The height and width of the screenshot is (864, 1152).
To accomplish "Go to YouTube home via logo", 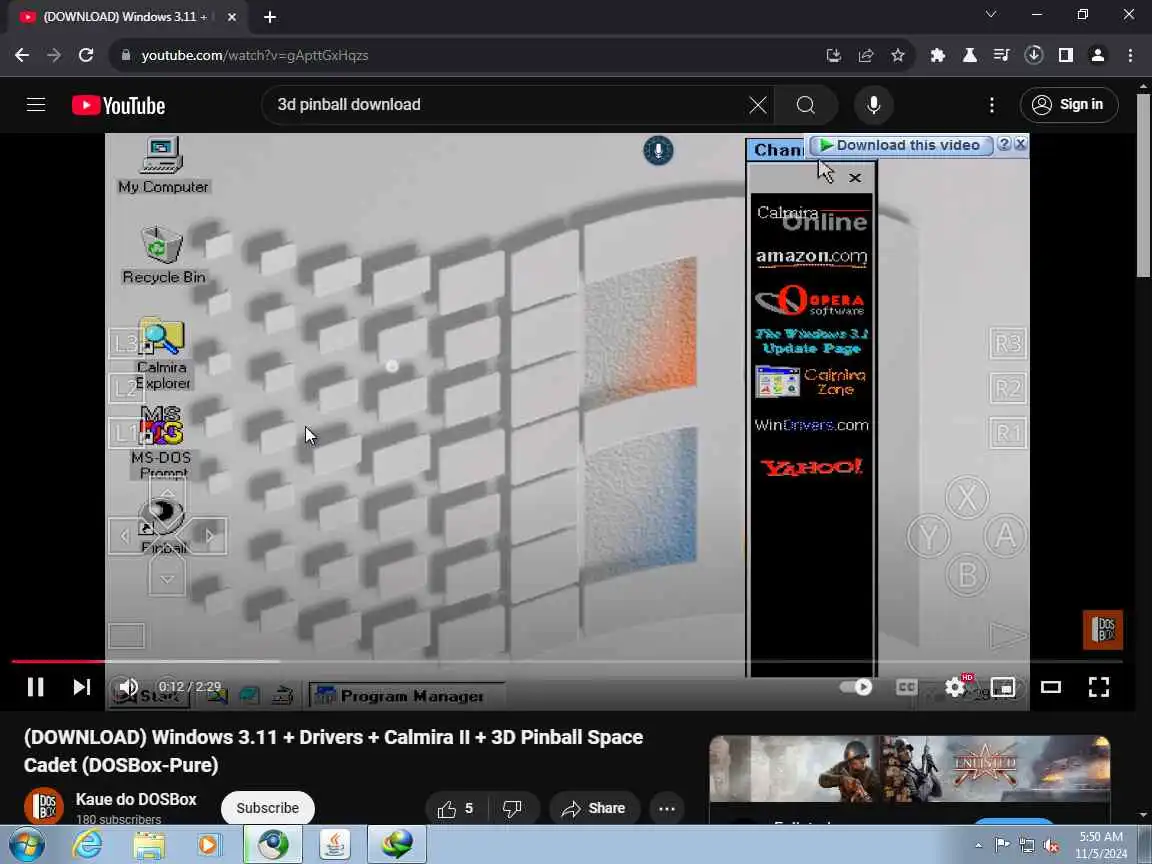I will [118, 105].
